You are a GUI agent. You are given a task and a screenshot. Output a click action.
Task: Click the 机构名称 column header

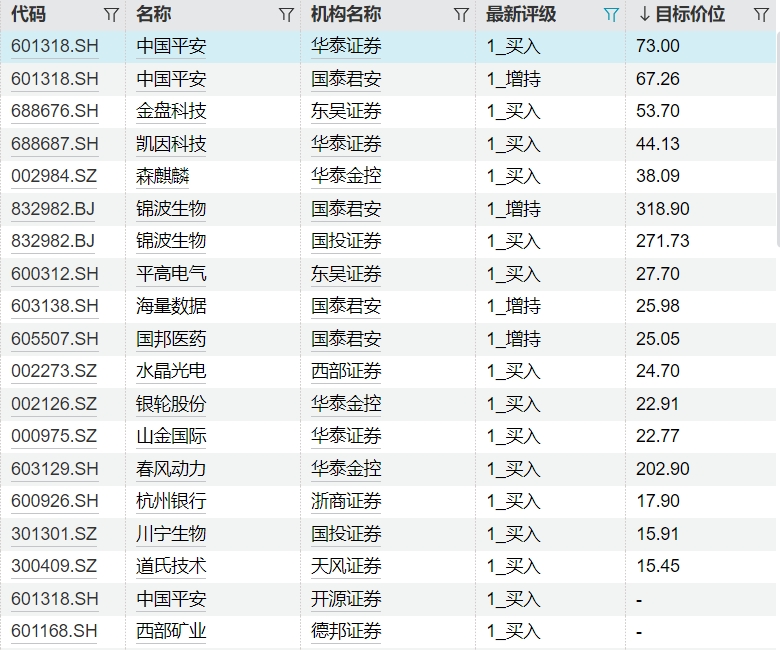346,15
